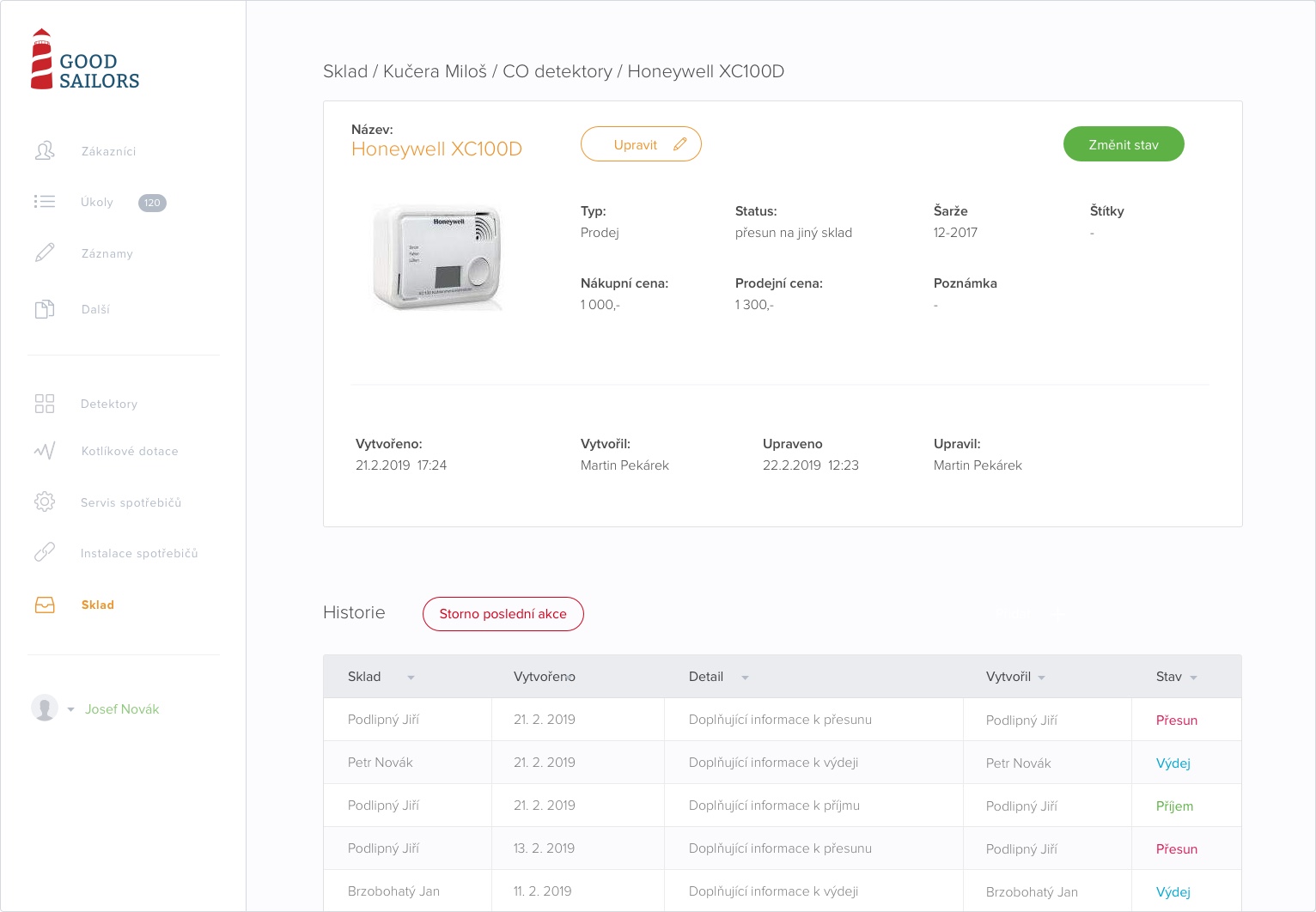Click the Šarže value 12-2017
This screenshot has height=912, width=1316.
pos(955,233)
